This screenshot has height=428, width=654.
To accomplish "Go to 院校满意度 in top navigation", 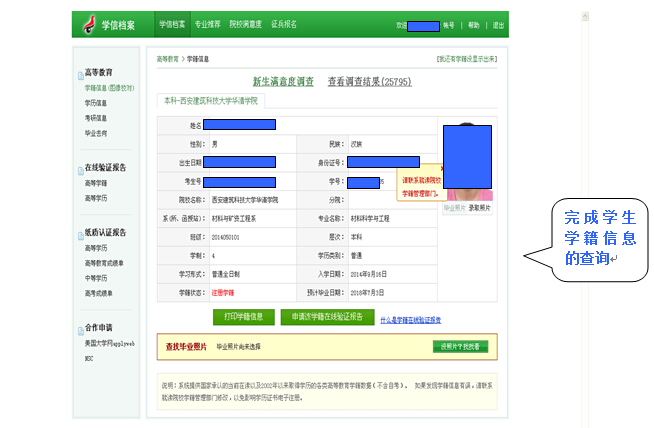I will click(x=246, y=24).
